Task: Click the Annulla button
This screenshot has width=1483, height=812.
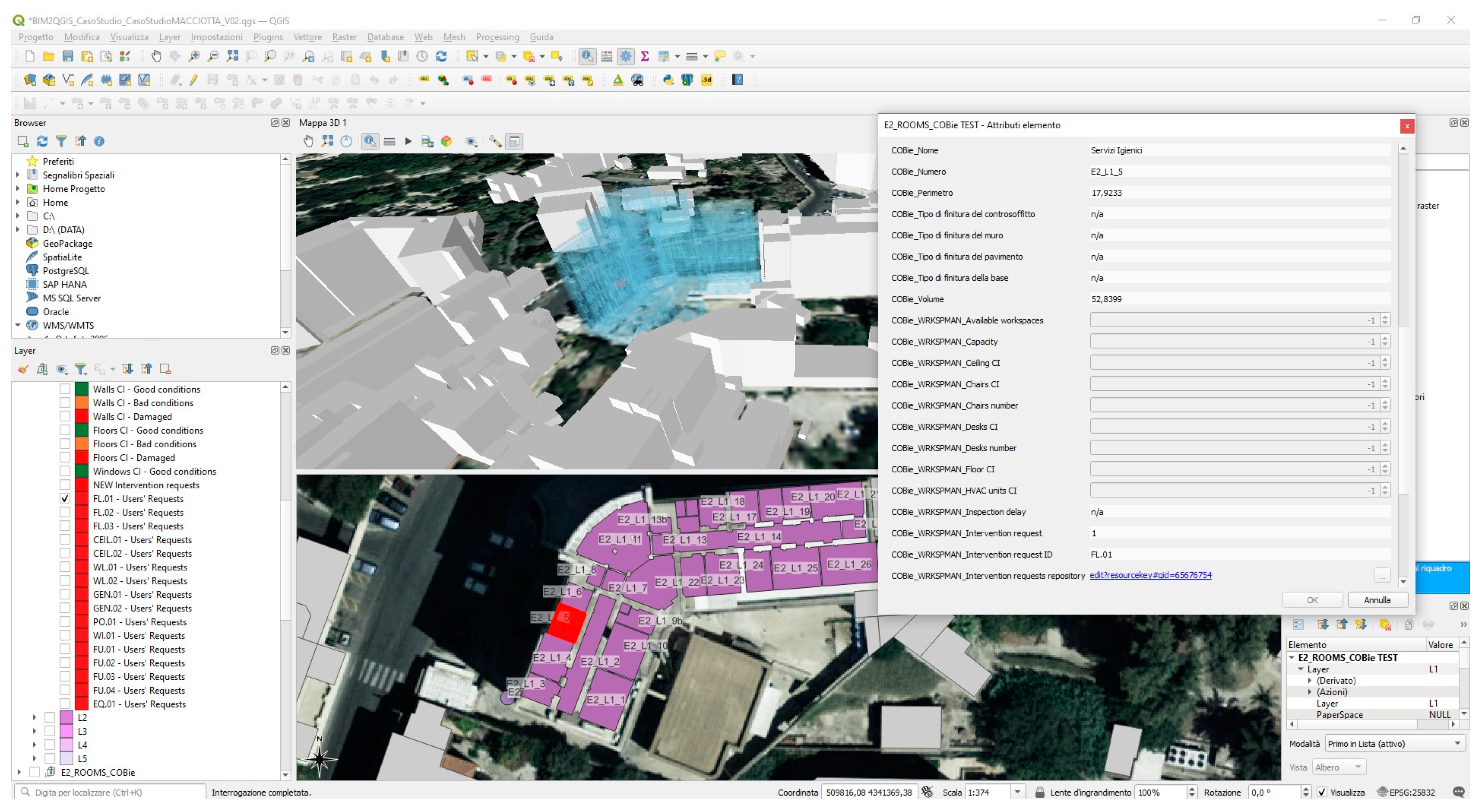Action: (1377, 600)
